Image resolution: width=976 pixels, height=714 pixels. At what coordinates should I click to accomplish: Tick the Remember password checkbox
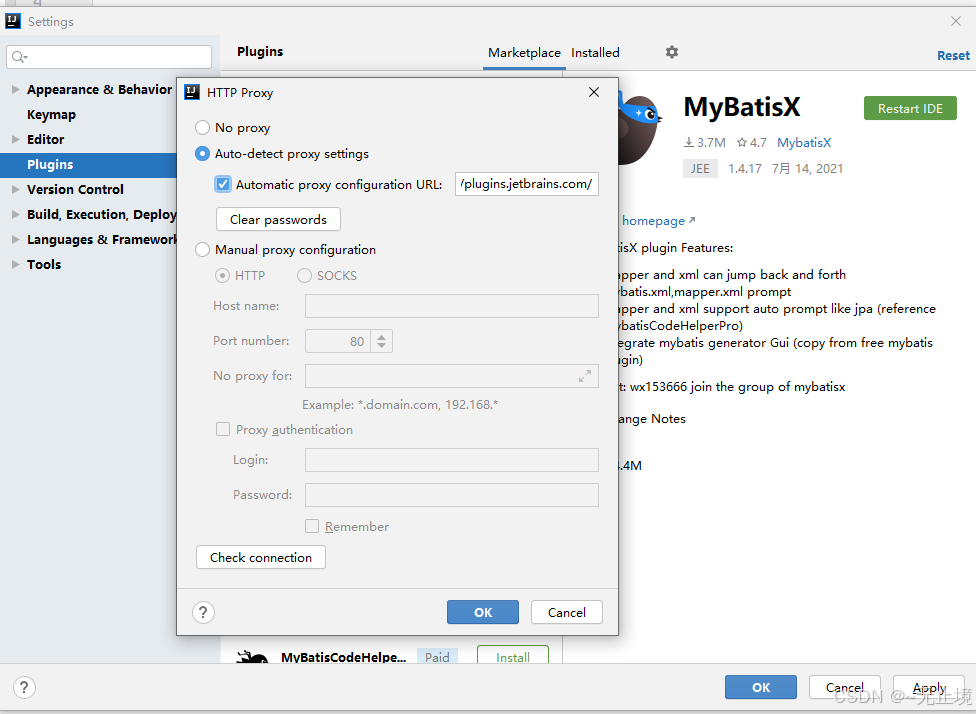click(x=312, y=526)
